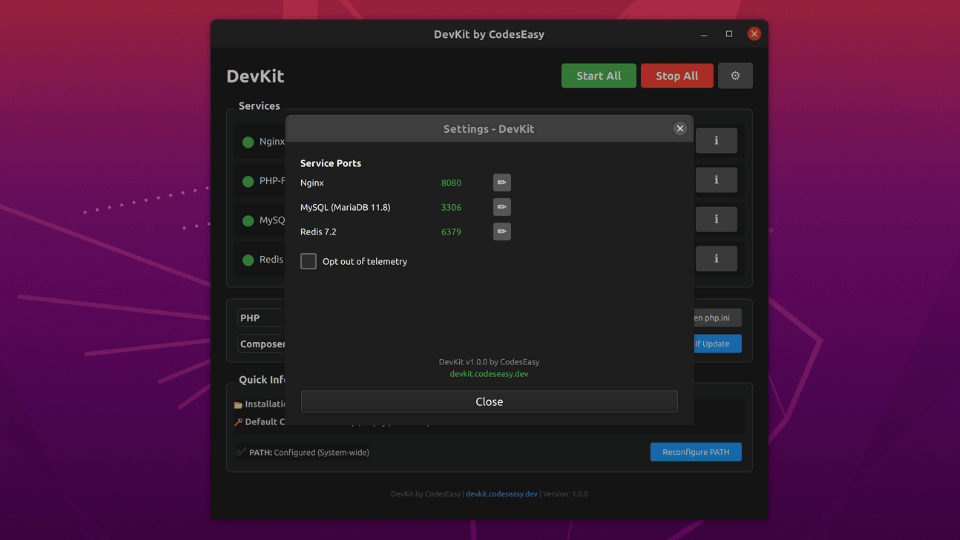The height and width of the screenshot is (540, 960).
Task: Maximize the DevKit window
Action: click(x=729, y=34)
